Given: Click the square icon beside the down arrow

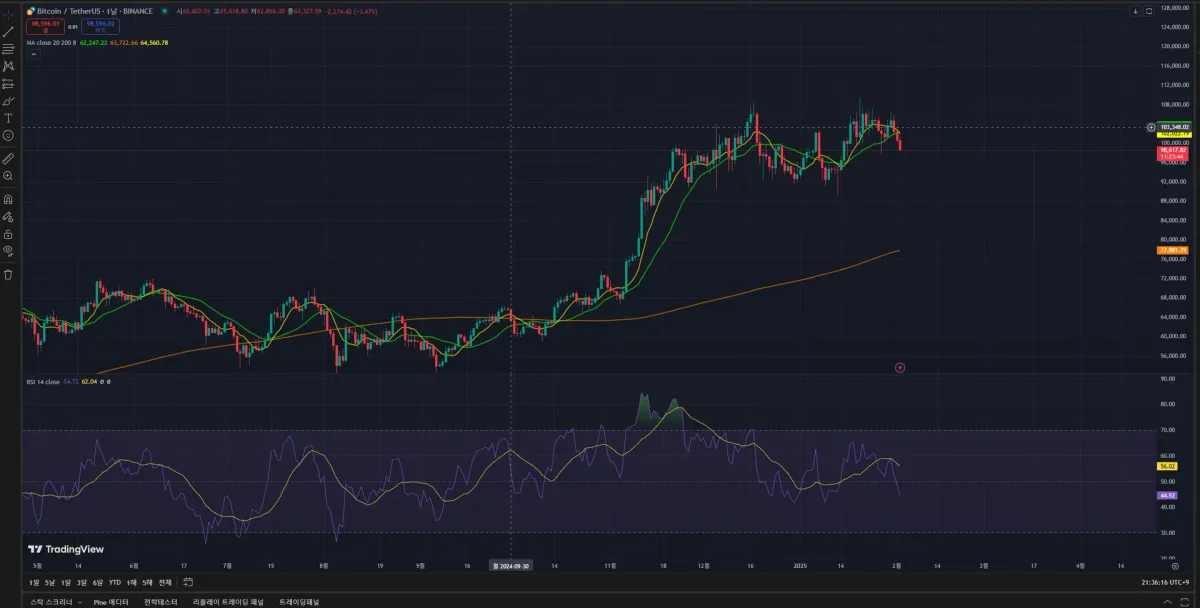Looking at the screenshot, I should (x=1149, y=11).
